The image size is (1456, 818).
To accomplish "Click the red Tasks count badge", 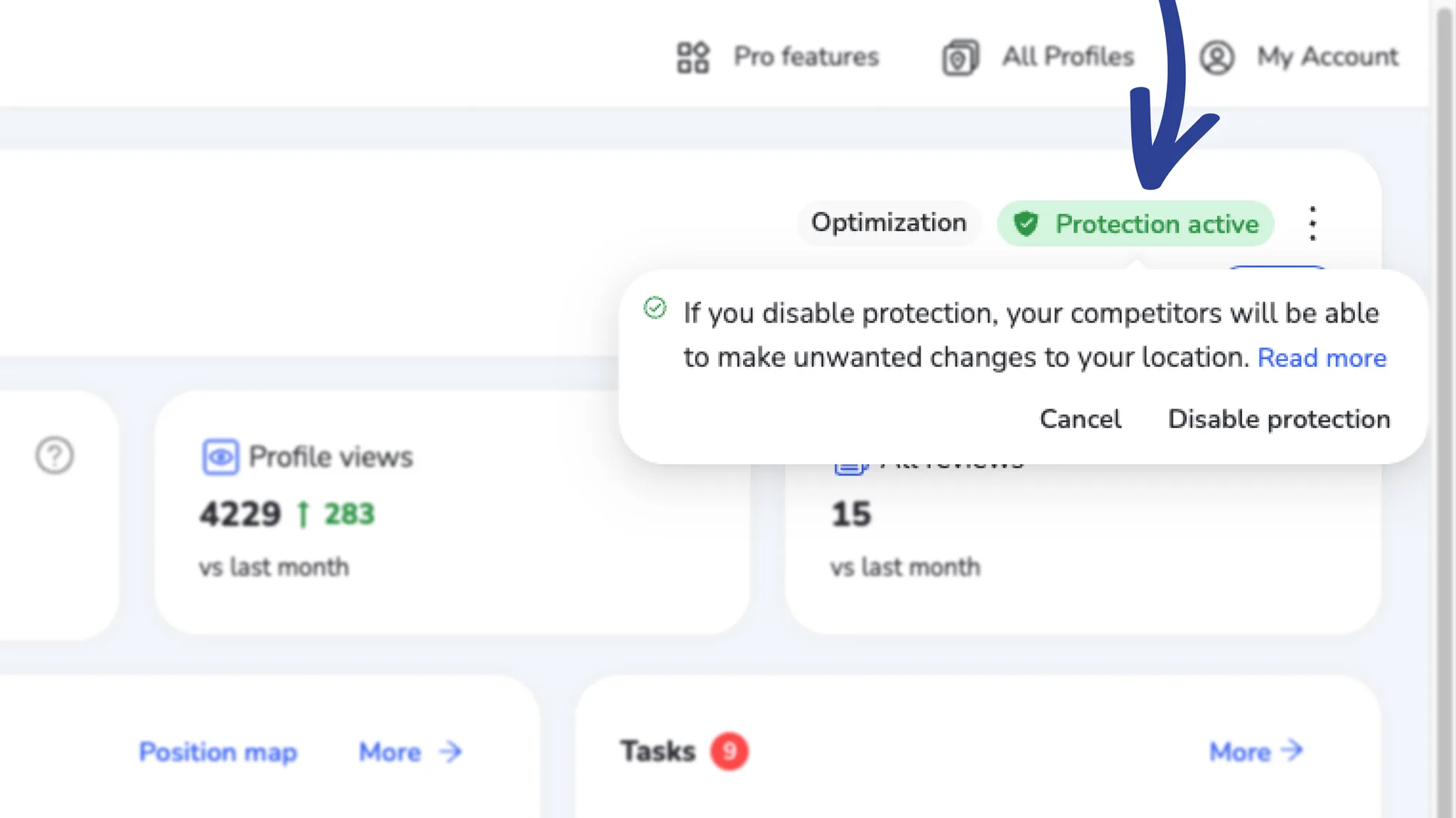I will [x=729, y=751].
